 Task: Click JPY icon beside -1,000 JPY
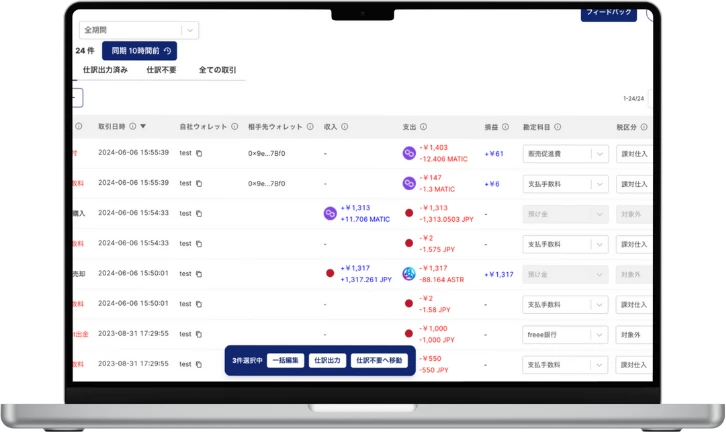pos(409,333)
